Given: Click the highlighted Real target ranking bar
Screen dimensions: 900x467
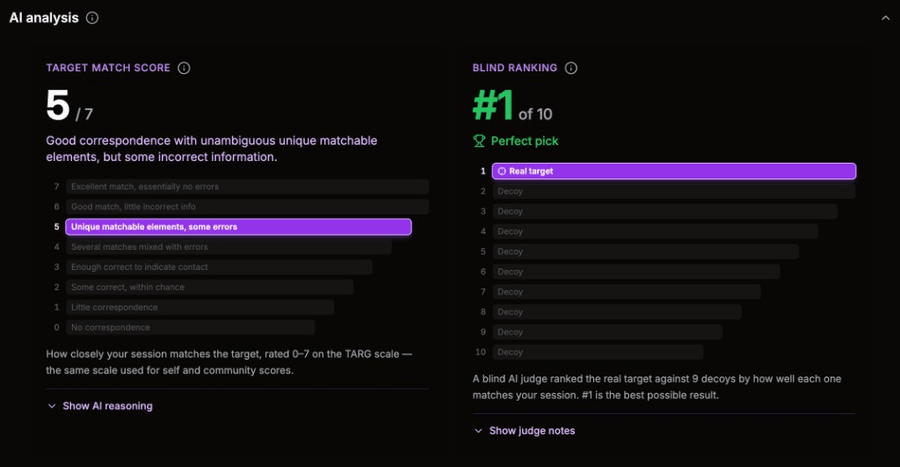Looking at the screenshot, I should click(x=674, y=171).
